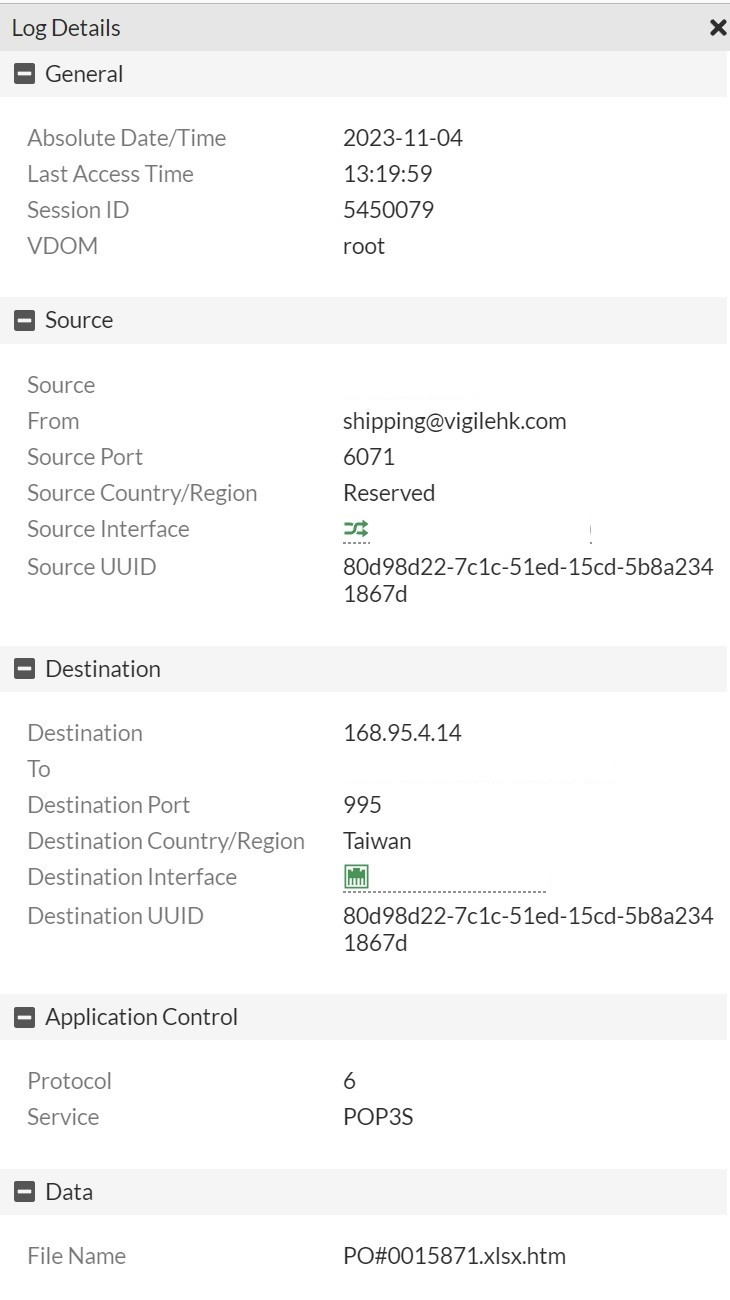Screen dimensions: 730x1300
Task: Click the sender email shipping@vigilehk.com
Action: coord(454,421)
